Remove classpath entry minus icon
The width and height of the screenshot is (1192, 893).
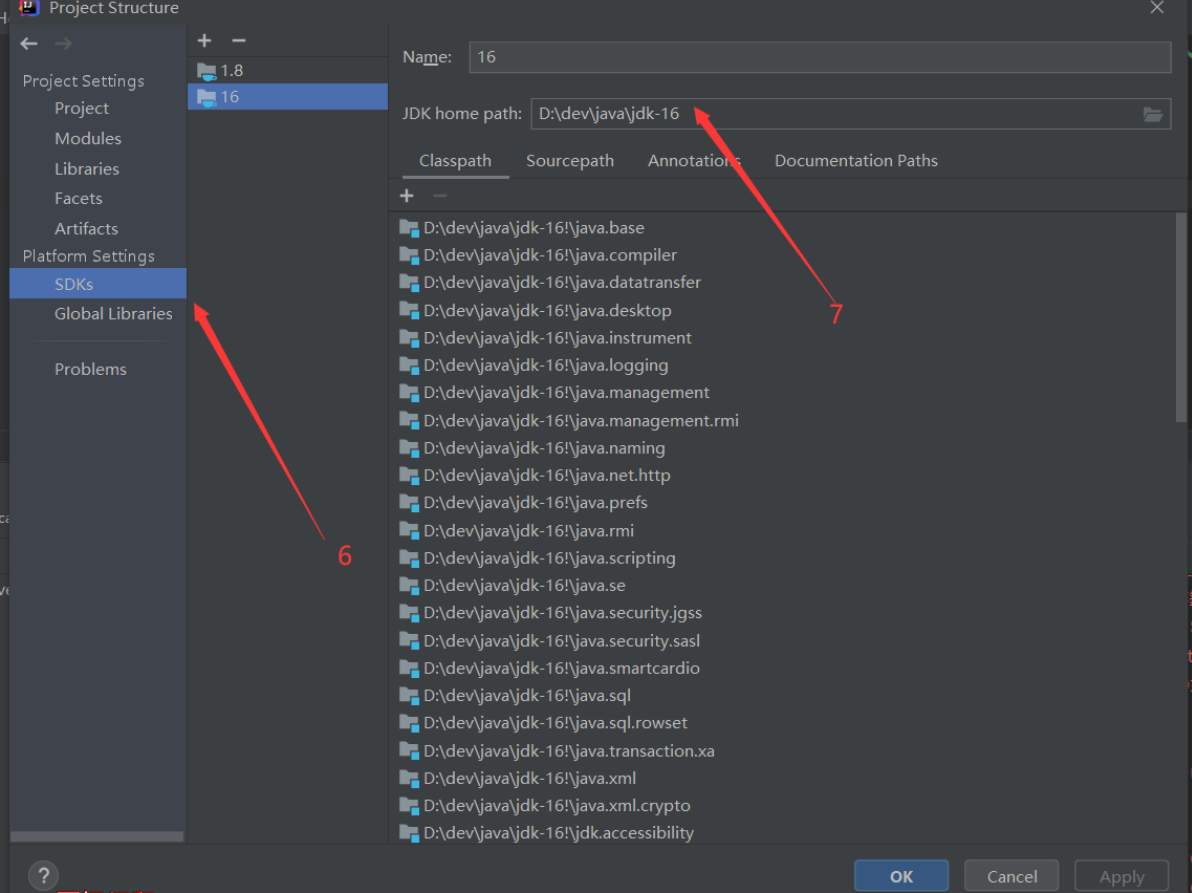439,196
